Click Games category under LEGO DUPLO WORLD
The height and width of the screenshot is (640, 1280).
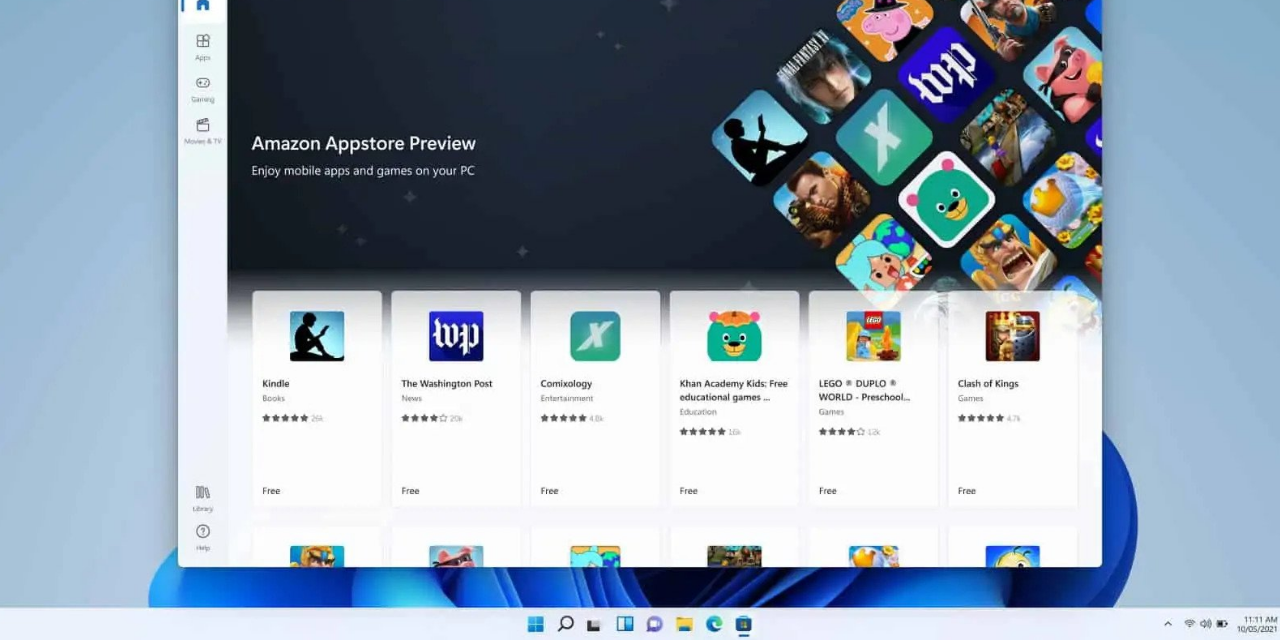[831, 412]
